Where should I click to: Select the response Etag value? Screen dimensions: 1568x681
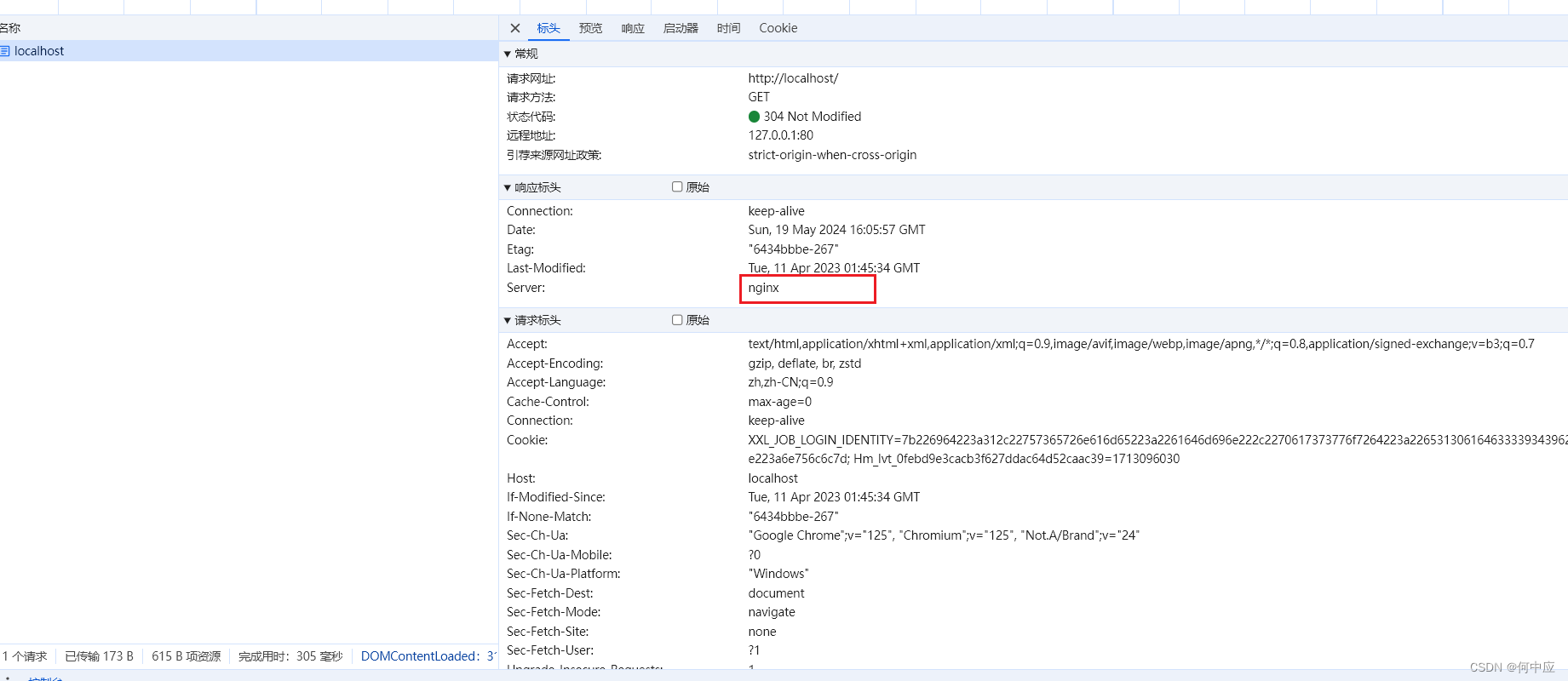coord(793,249)
